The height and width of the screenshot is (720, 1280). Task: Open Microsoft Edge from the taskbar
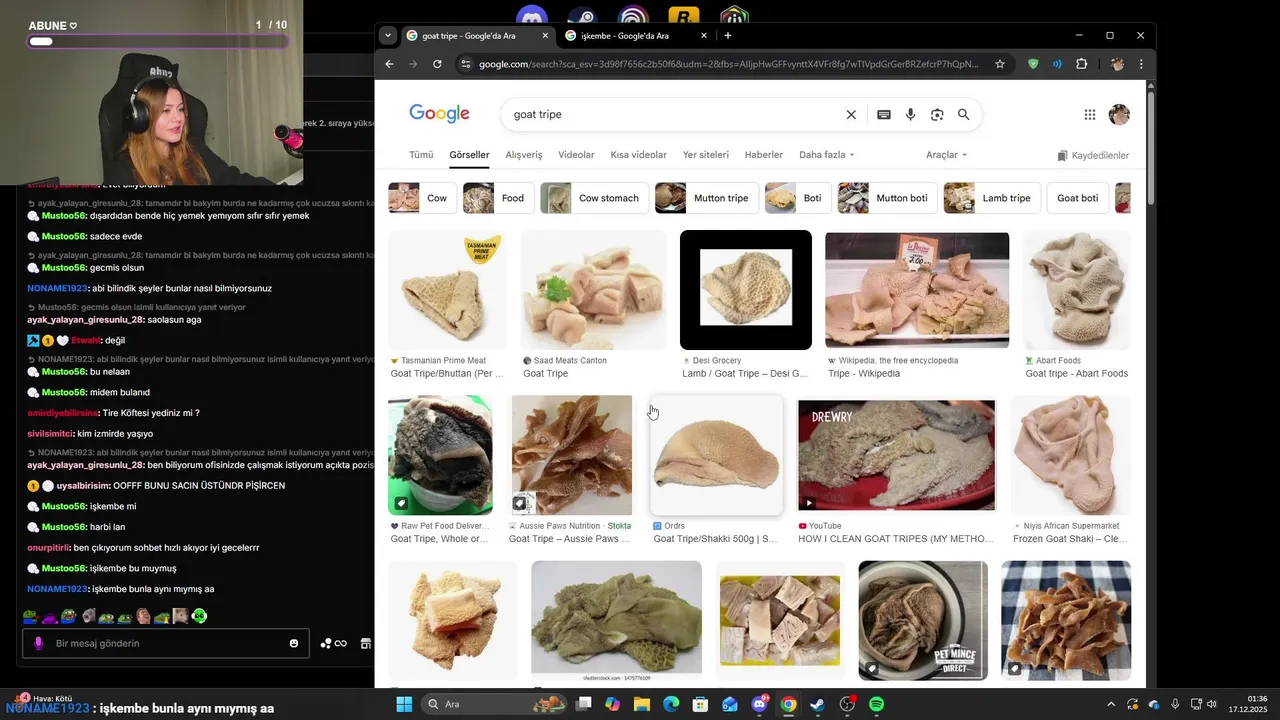coord(671,704)
